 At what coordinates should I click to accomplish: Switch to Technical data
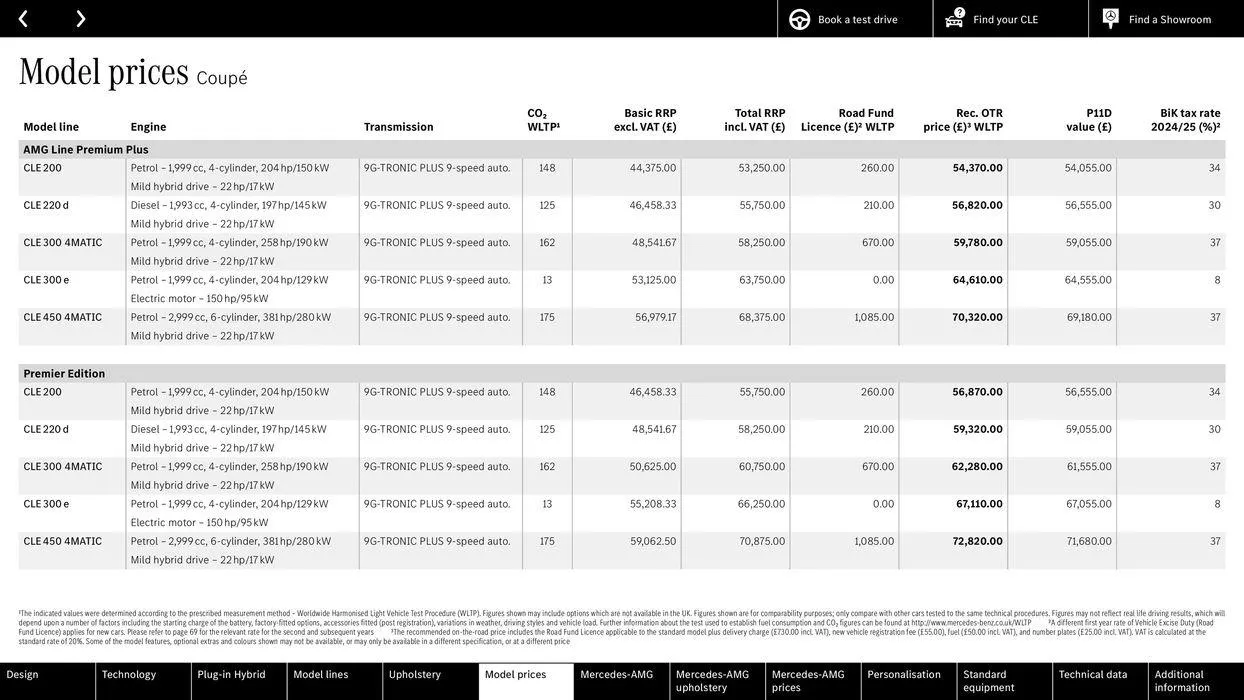pyautogui.click(x=1092, y=676)
